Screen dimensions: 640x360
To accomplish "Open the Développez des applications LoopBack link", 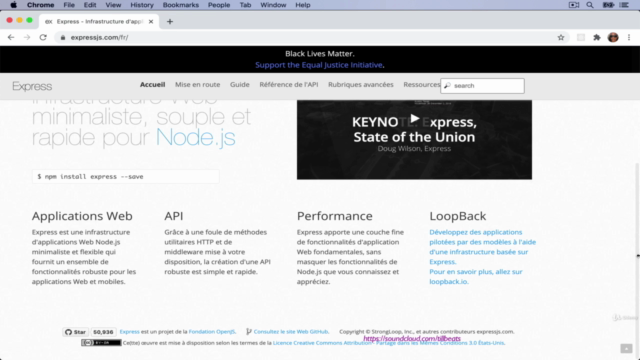I will 482,247.
